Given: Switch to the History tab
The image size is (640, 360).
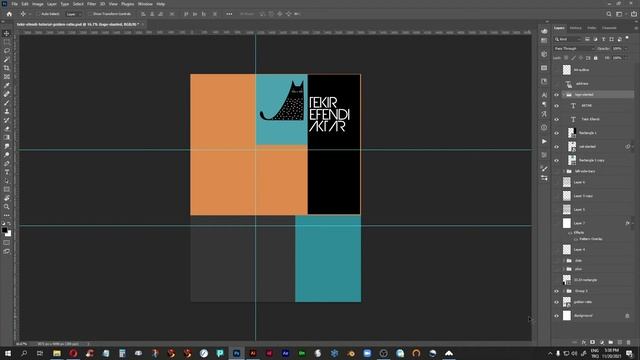Looking at the screenshot, I should 576,28.
